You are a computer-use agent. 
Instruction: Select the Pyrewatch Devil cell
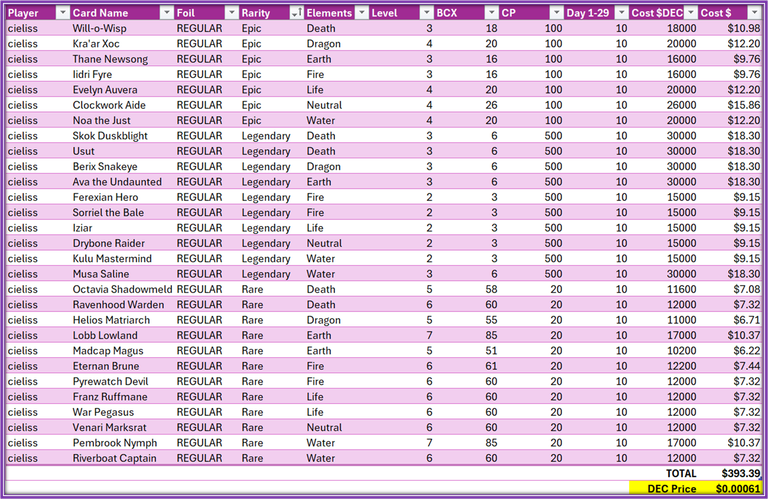(122, 381)
